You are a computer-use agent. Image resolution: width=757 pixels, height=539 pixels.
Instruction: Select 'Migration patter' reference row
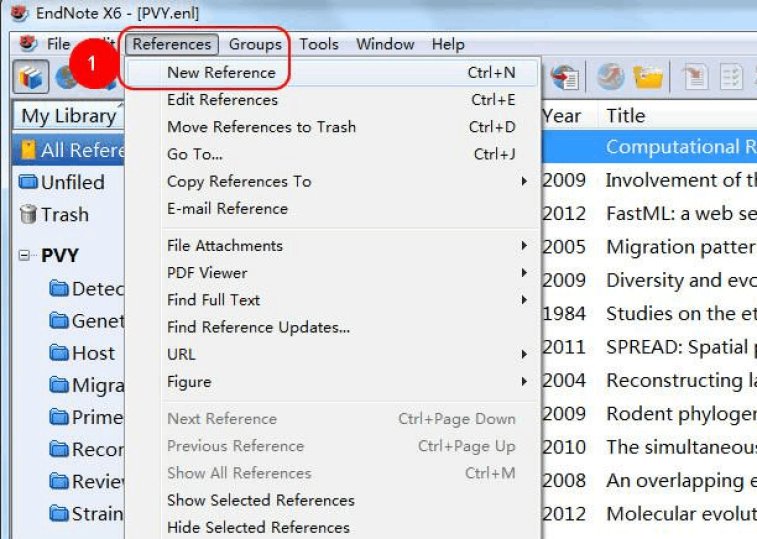pyautogui.click(x=649, y=247)
